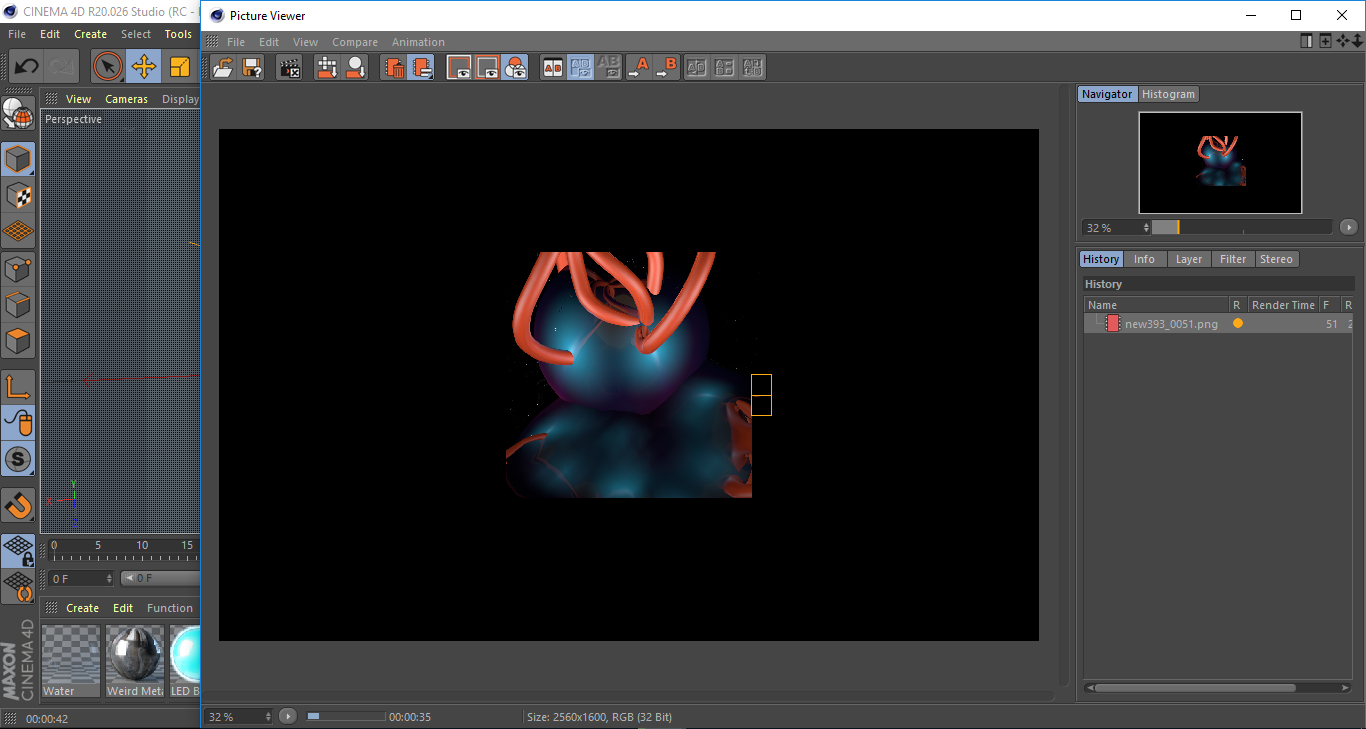Click the Make Editable icon in left palette
Image resolution: width=1366 pixels, height=729 pixels.
tap(18, 113)
